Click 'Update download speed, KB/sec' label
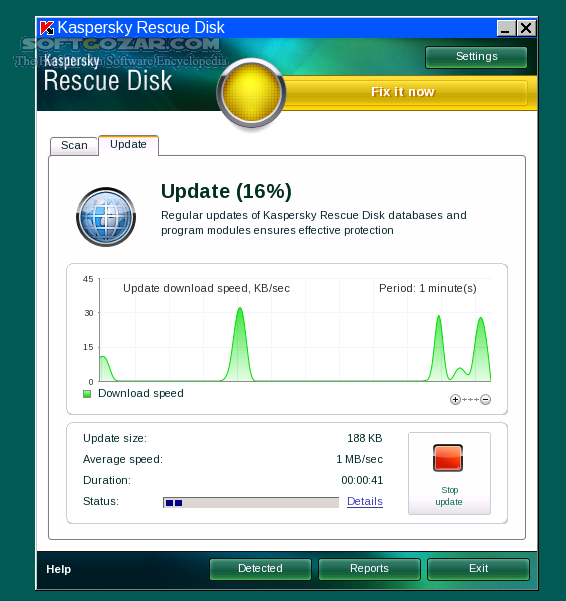Screen dimensions: 566x601 click(206, 288)
